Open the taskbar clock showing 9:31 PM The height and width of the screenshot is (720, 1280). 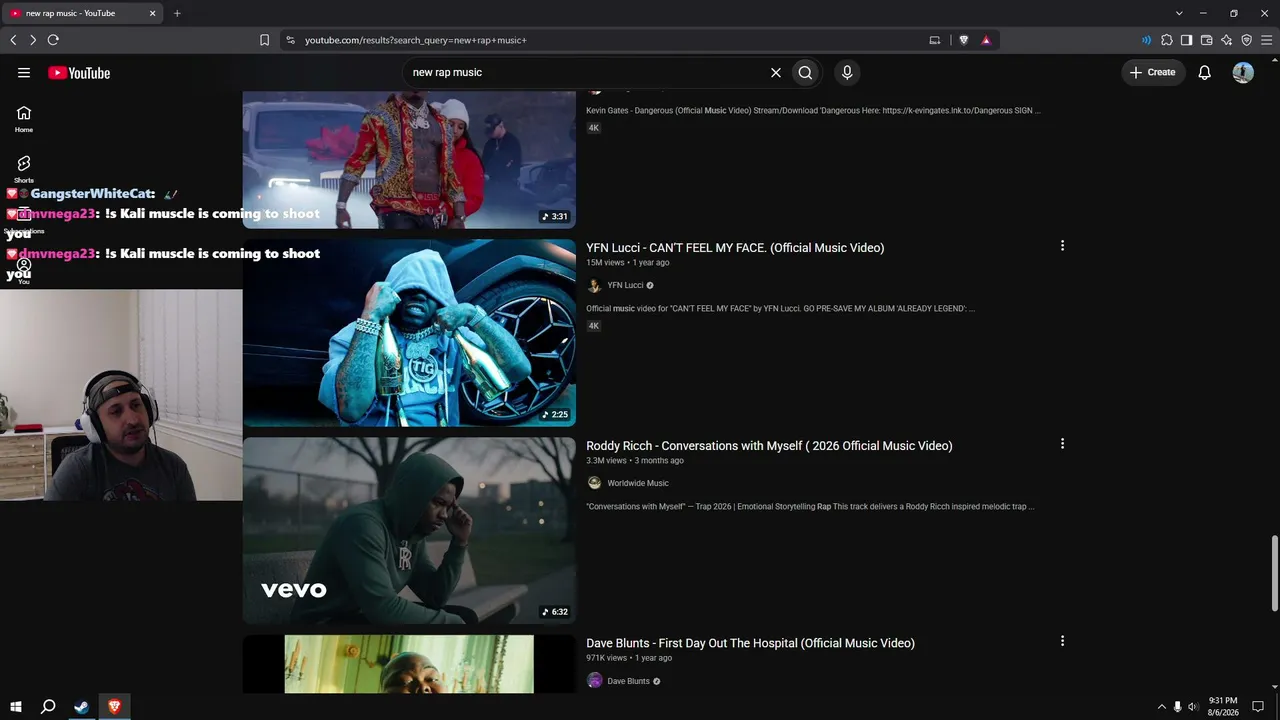point(1223,707)
